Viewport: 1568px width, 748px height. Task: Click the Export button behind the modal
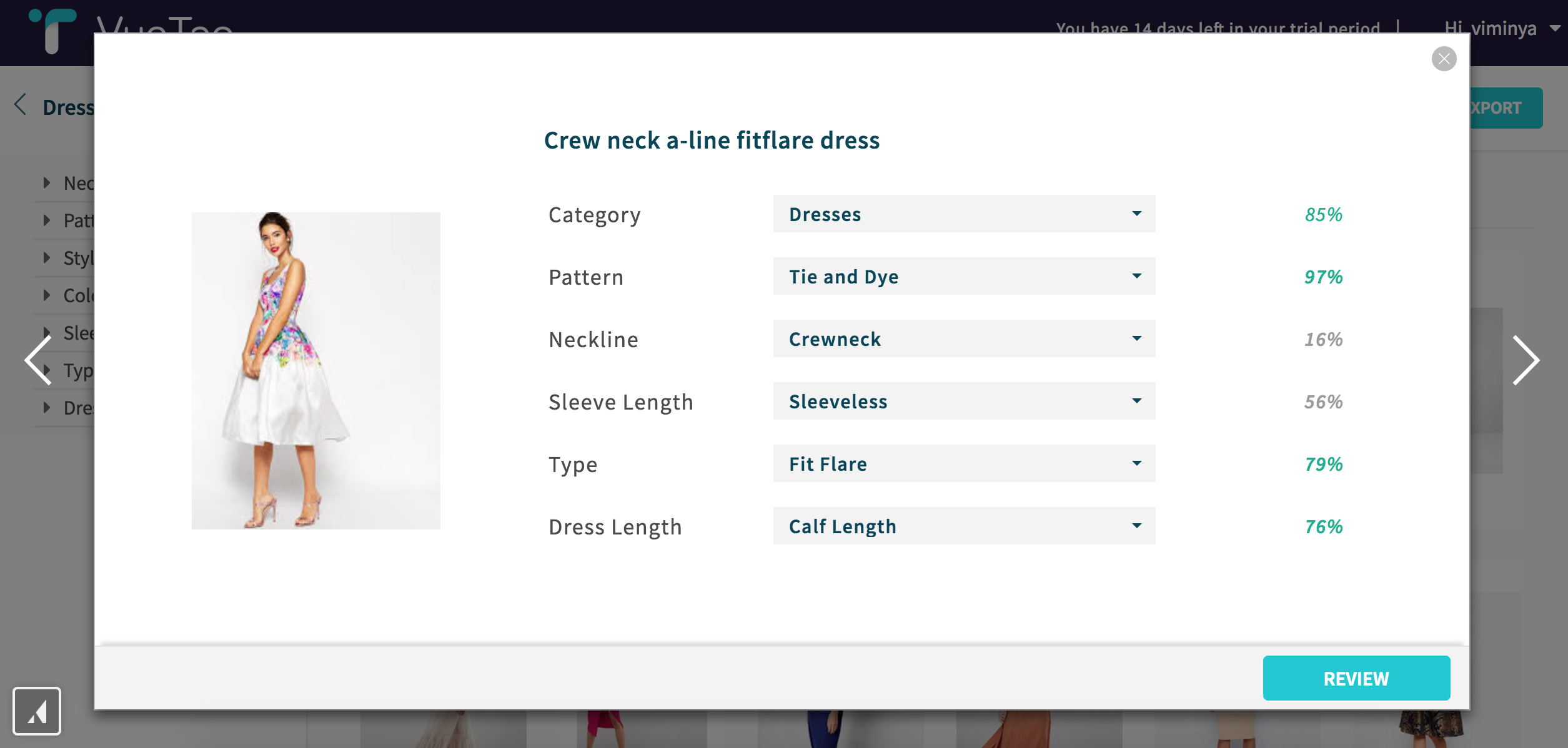coord(1506,108)
